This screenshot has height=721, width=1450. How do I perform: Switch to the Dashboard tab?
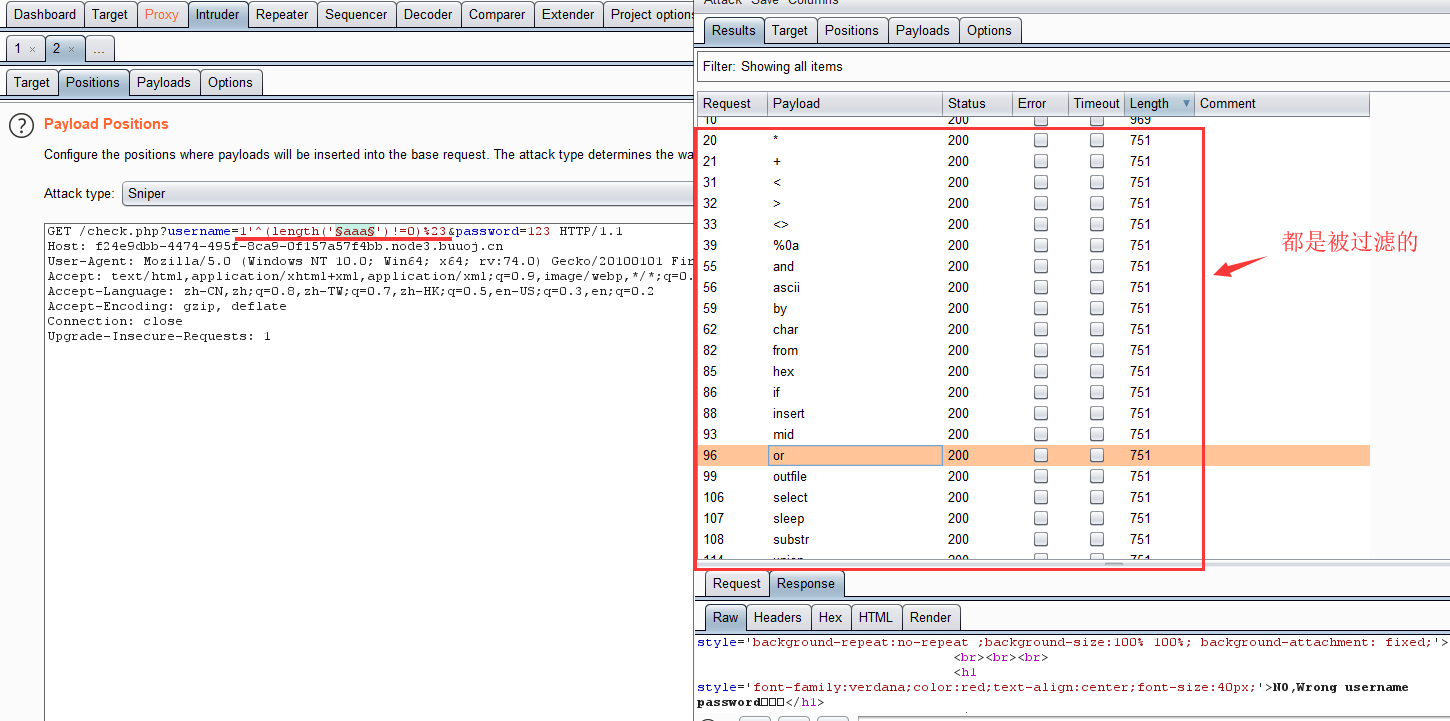coord(45,14)
